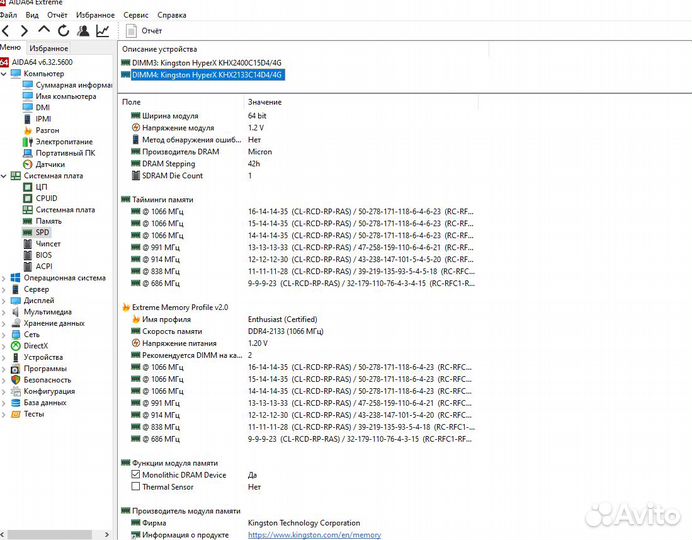Expand the Мультимедиа tree node

(4, 312)
